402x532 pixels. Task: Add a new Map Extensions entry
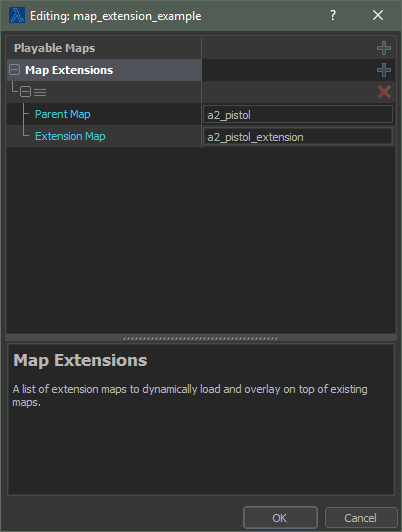pyautogui.click(x=384, y=70)
